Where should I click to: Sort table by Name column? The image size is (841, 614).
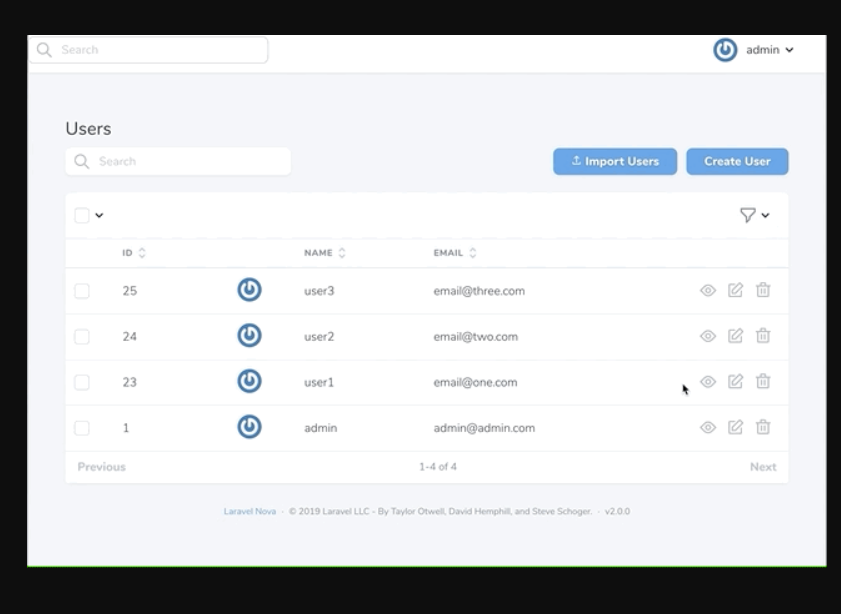(324, 253)
